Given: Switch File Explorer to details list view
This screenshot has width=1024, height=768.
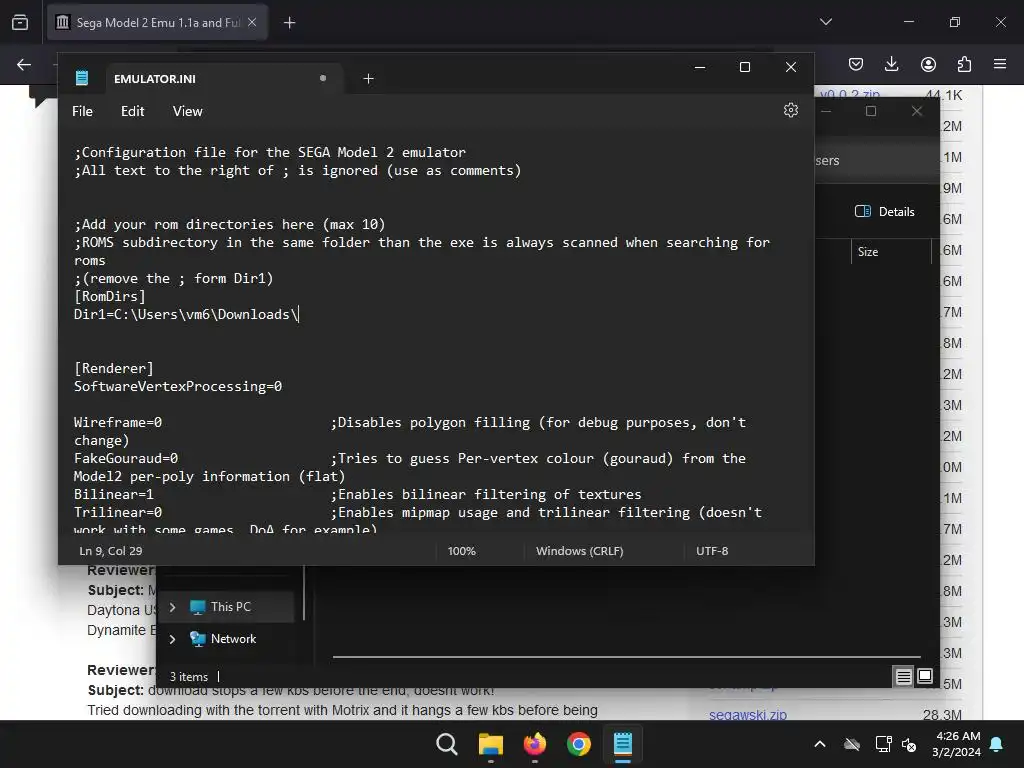Looking at the screenshot, I should tap(903, 677).
